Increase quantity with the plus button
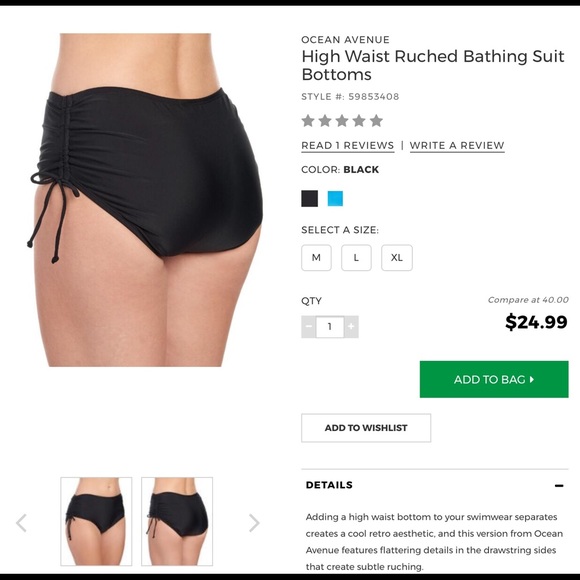Viewport: 580px width, 580px height. 351,327
